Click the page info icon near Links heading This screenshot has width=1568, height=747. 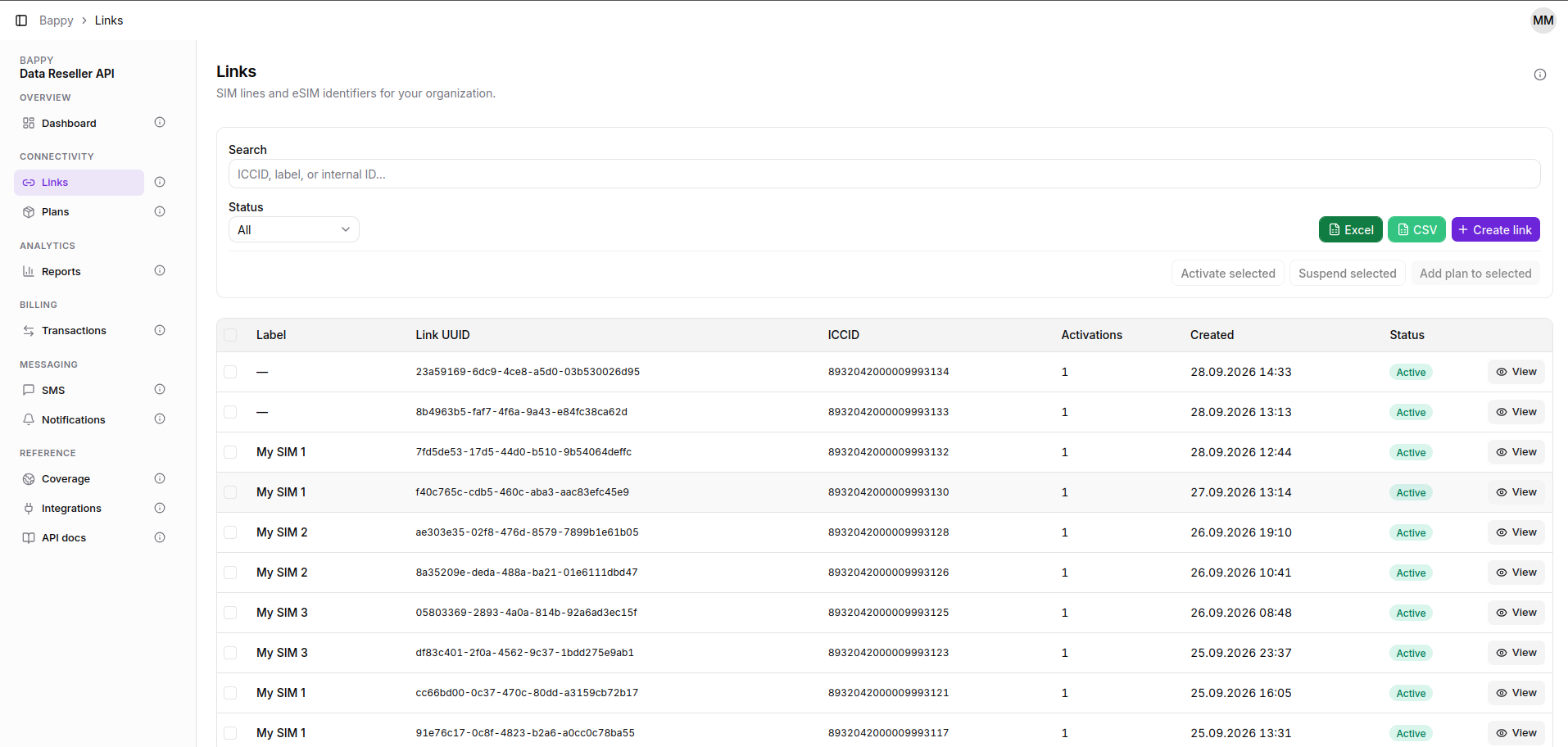(1539, 75)
